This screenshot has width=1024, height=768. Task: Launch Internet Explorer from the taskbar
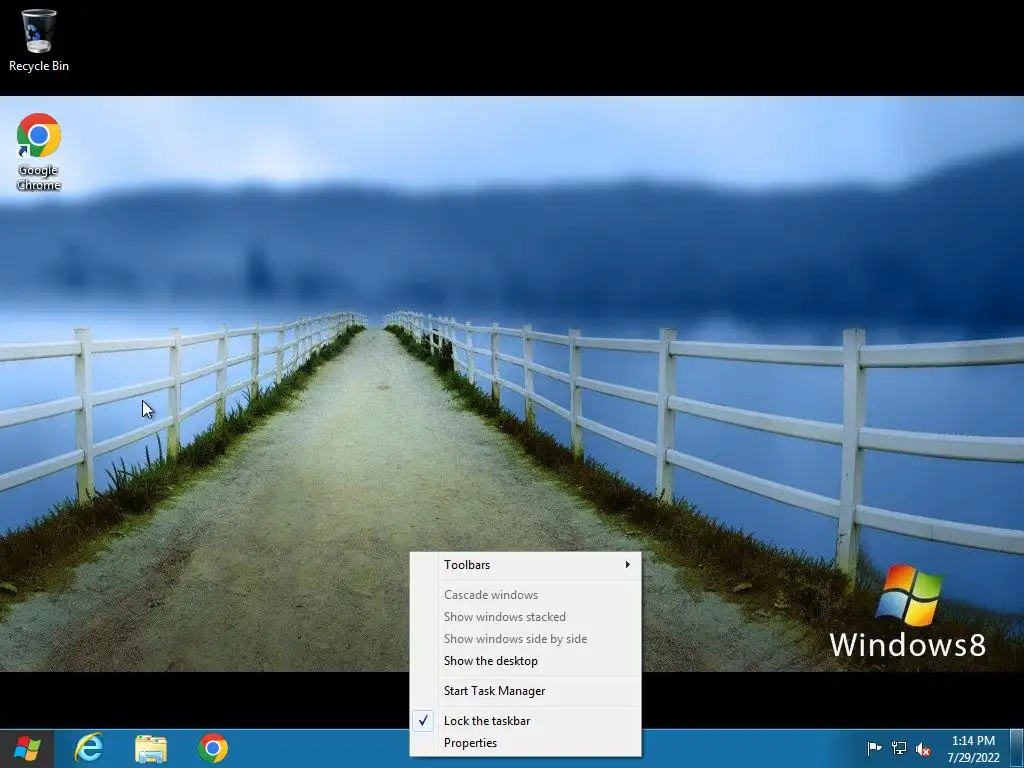[89, 748]
